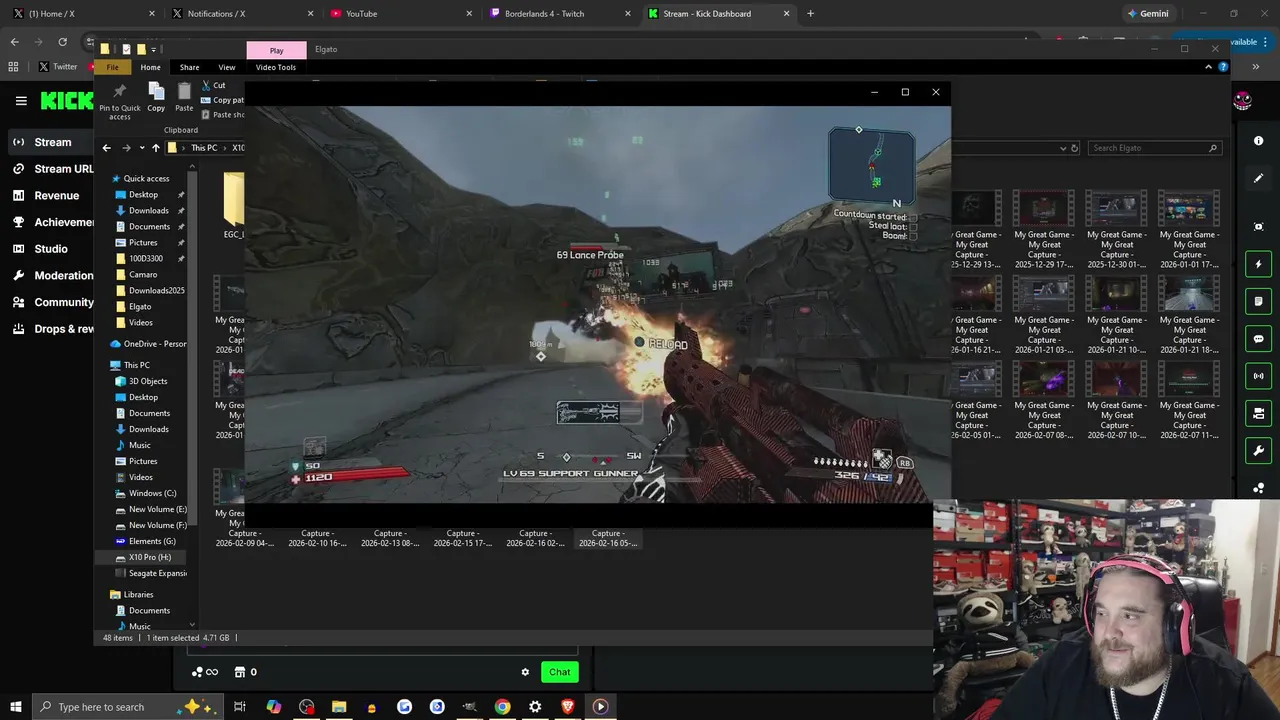Screen dimensions: 1280x720
Task: Click the Windows Start button
Action: [15, 707]
